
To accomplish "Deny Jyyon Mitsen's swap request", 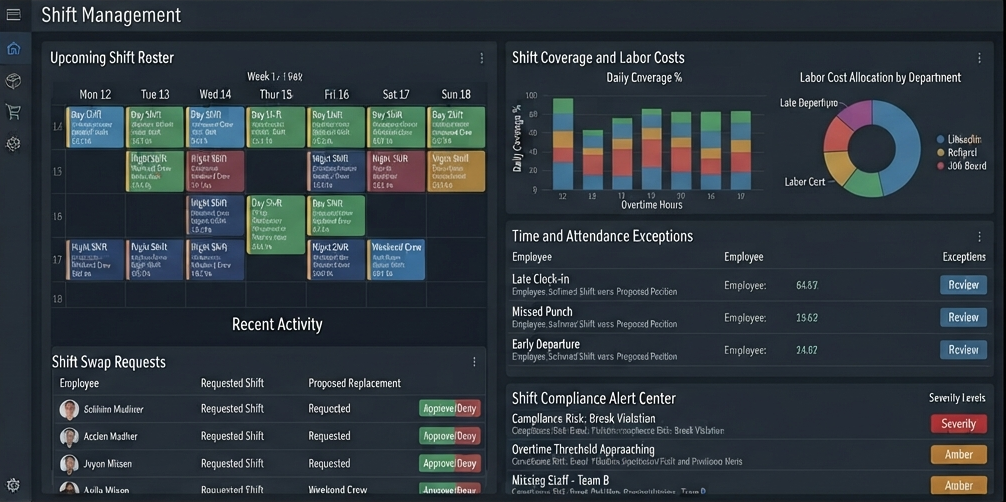I will (x=468, y=463).
